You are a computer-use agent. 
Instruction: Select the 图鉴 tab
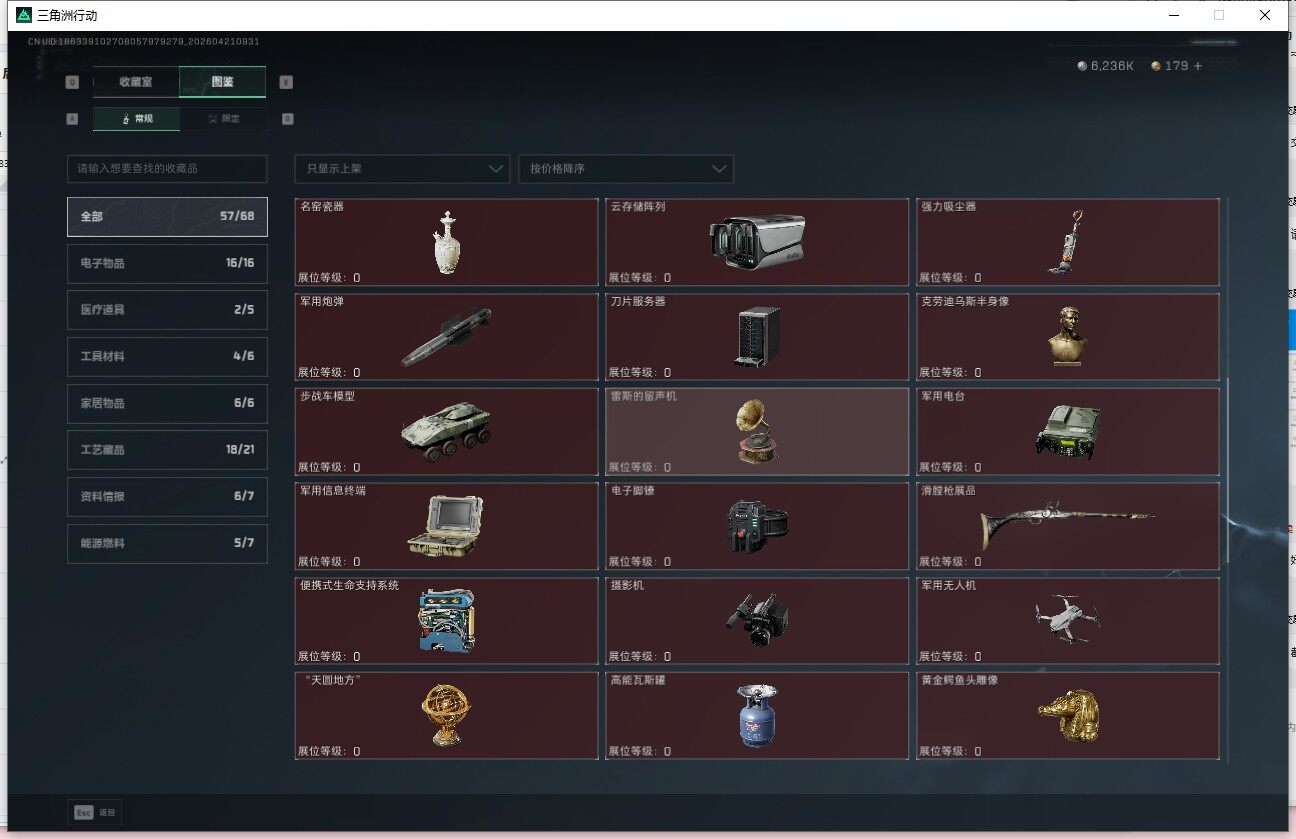[x=222, y=82]
